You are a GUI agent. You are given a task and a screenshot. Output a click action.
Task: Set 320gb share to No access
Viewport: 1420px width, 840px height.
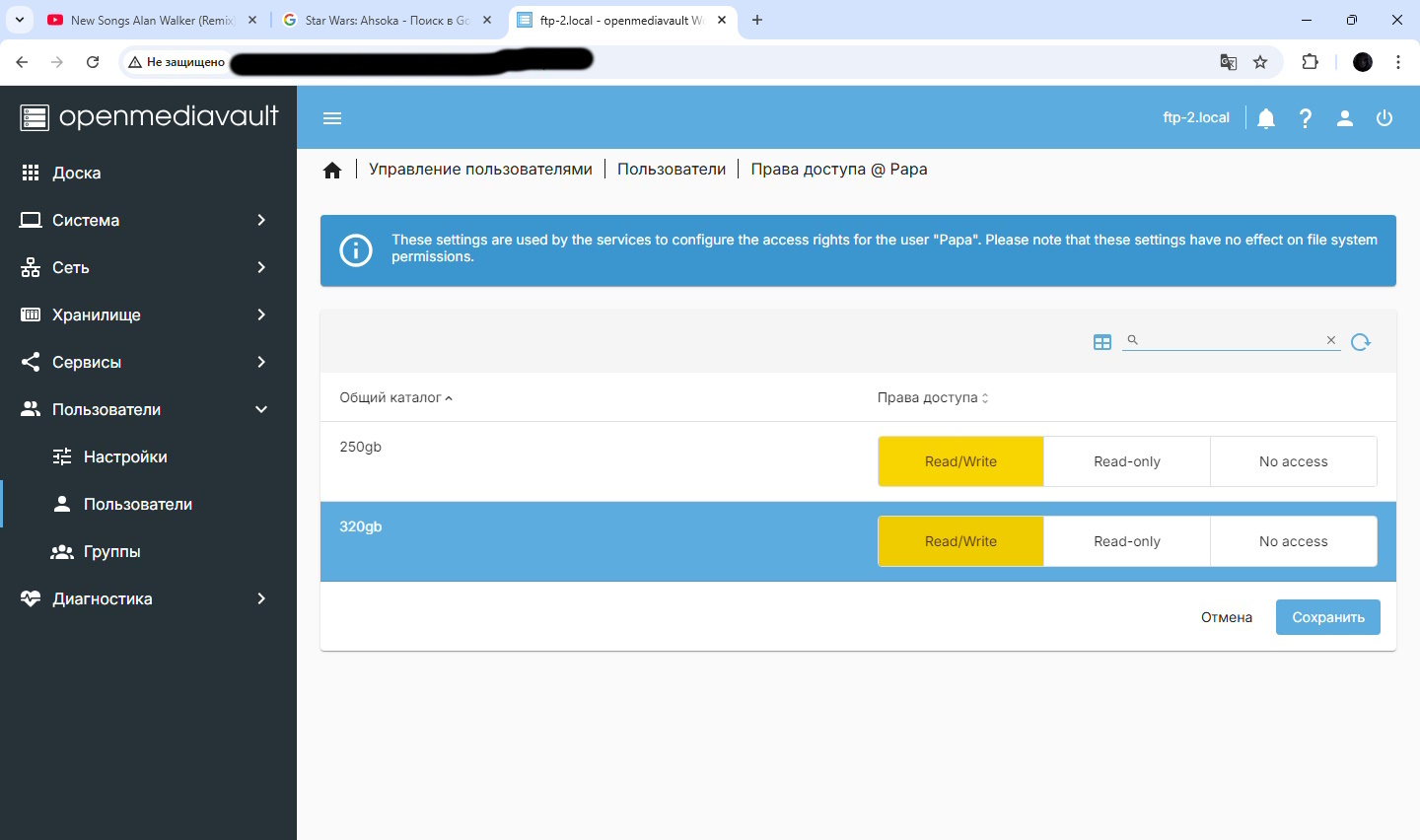coord(1293,541)
